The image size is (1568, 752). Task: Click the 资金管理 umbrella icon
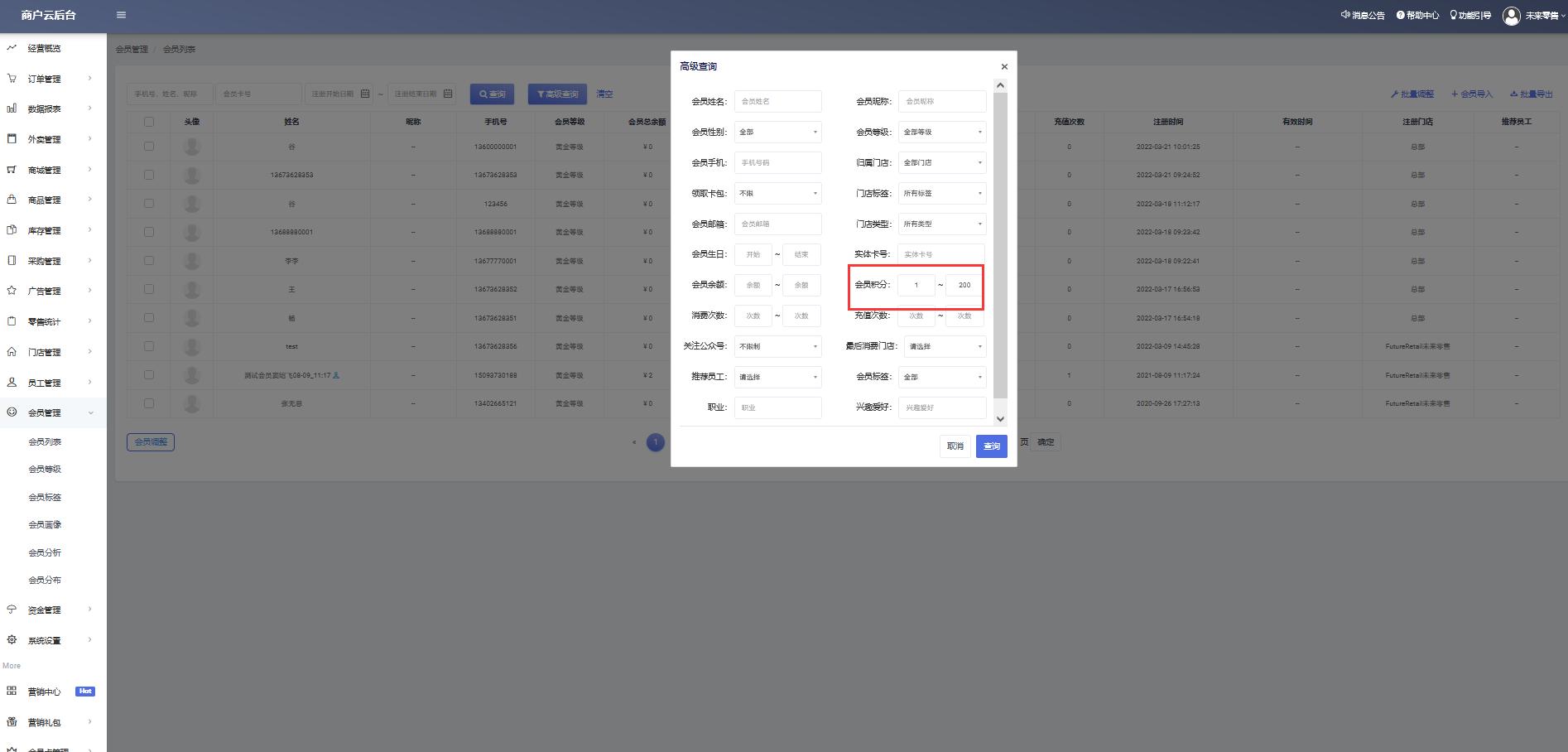point(12,610)
